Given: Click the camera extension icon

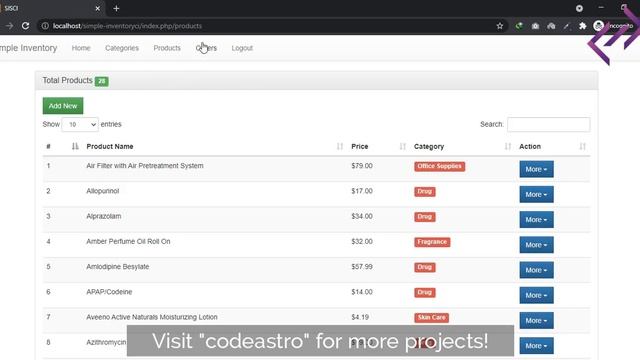Looking at the screenshot, I should (535, 26).
